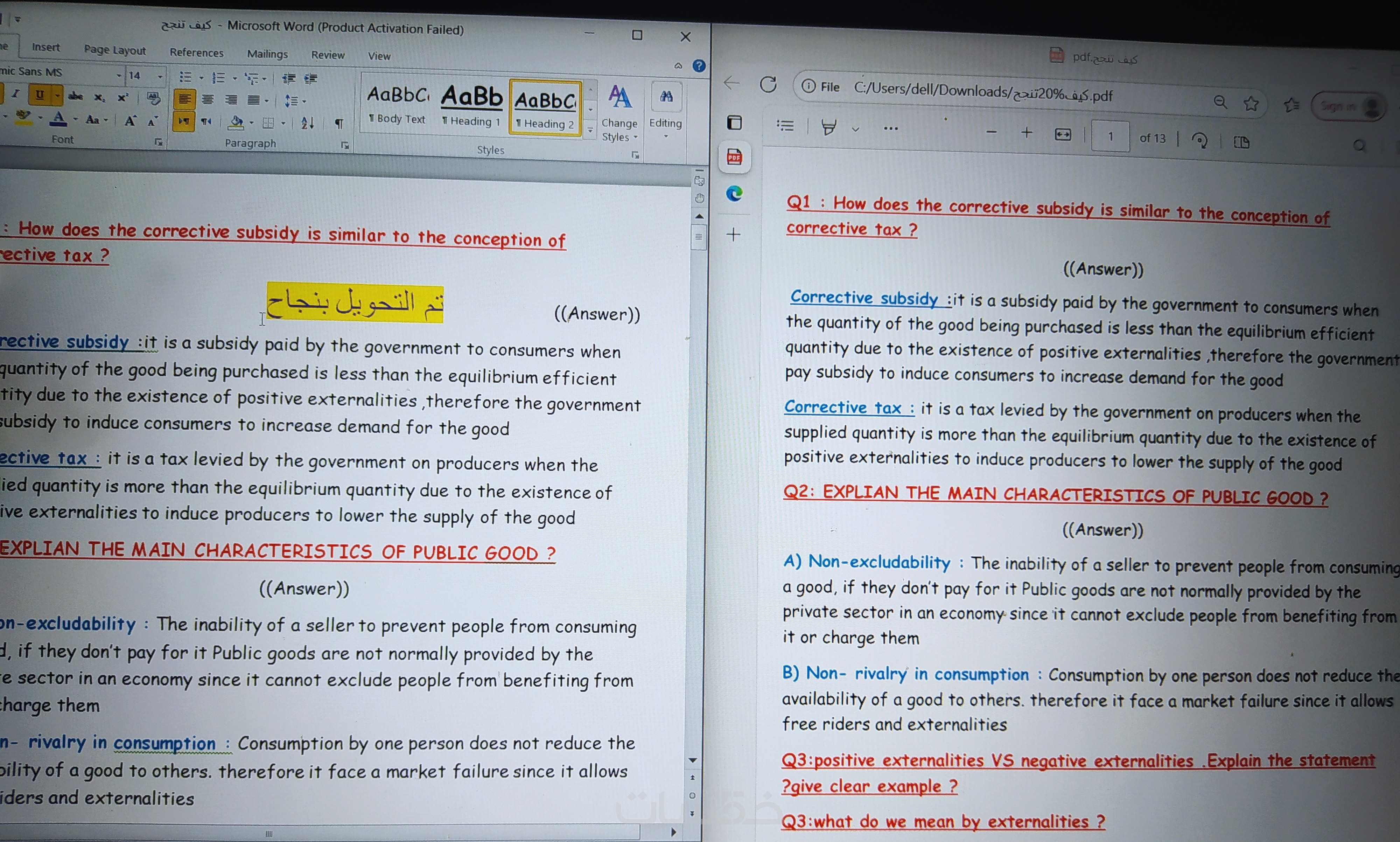Image resolution: width=1400 pixels, height=842 pixels.
Task: Click the Increase Indent icon in Word
Action: tap(310, 79)
